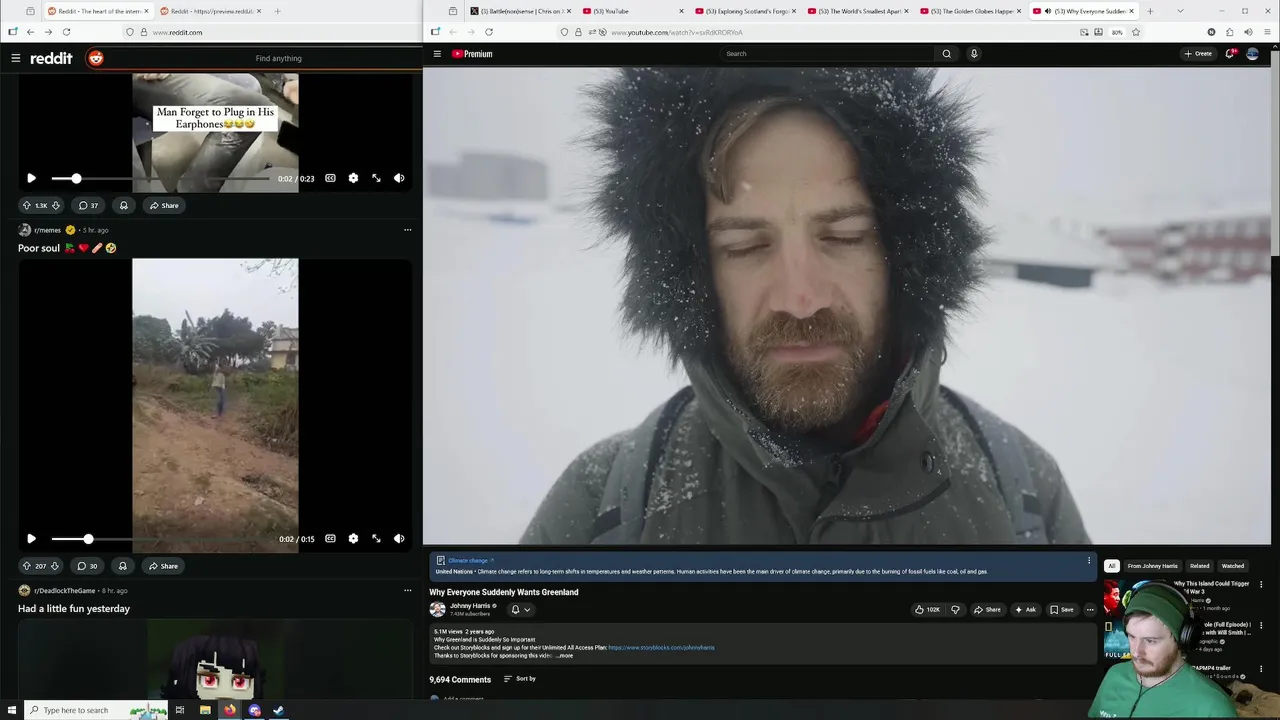Reload the Reddit browser page
Image resolution: width=1280 pixels, height=720 pixels.
(66, 32)
